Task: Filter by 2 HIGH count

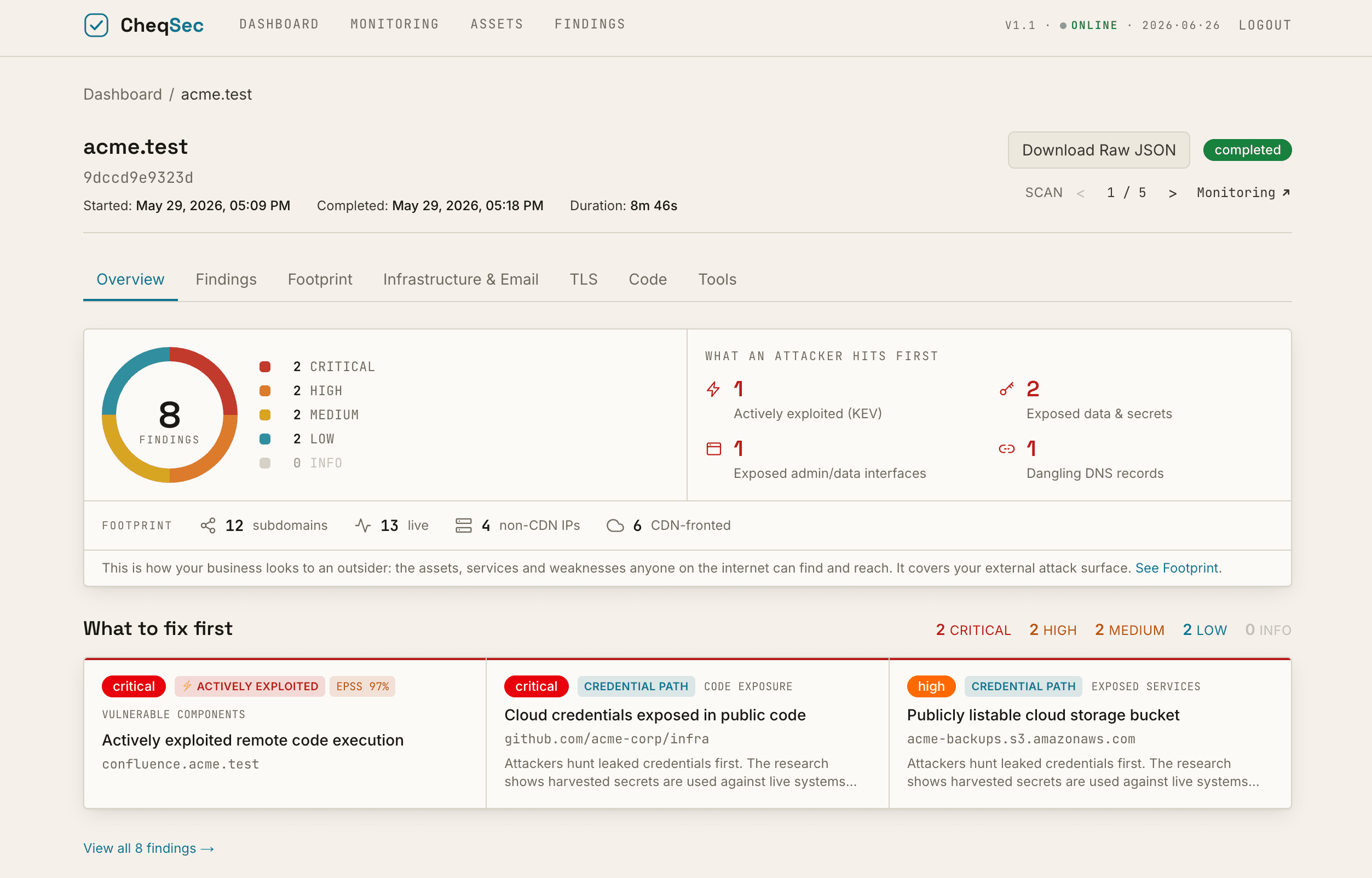Action: [1053, 630]
